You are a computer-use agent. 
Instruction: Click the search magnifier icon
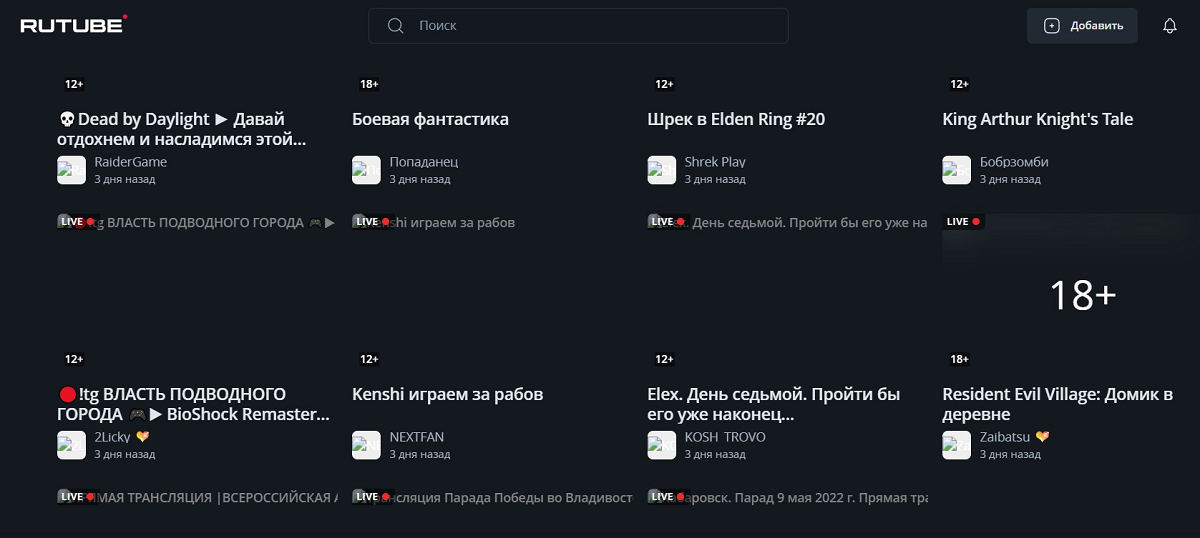395,26
